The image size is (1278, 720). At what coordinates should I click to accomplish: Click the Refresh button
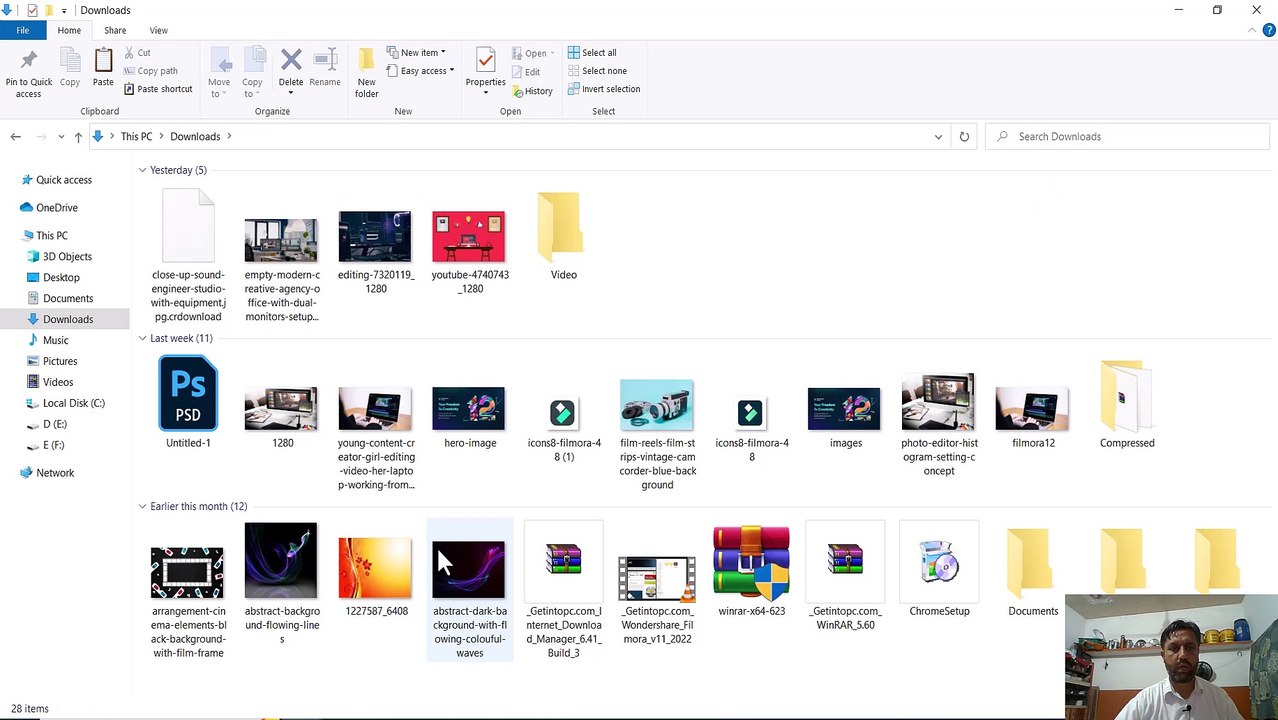(x=964, y=136)
